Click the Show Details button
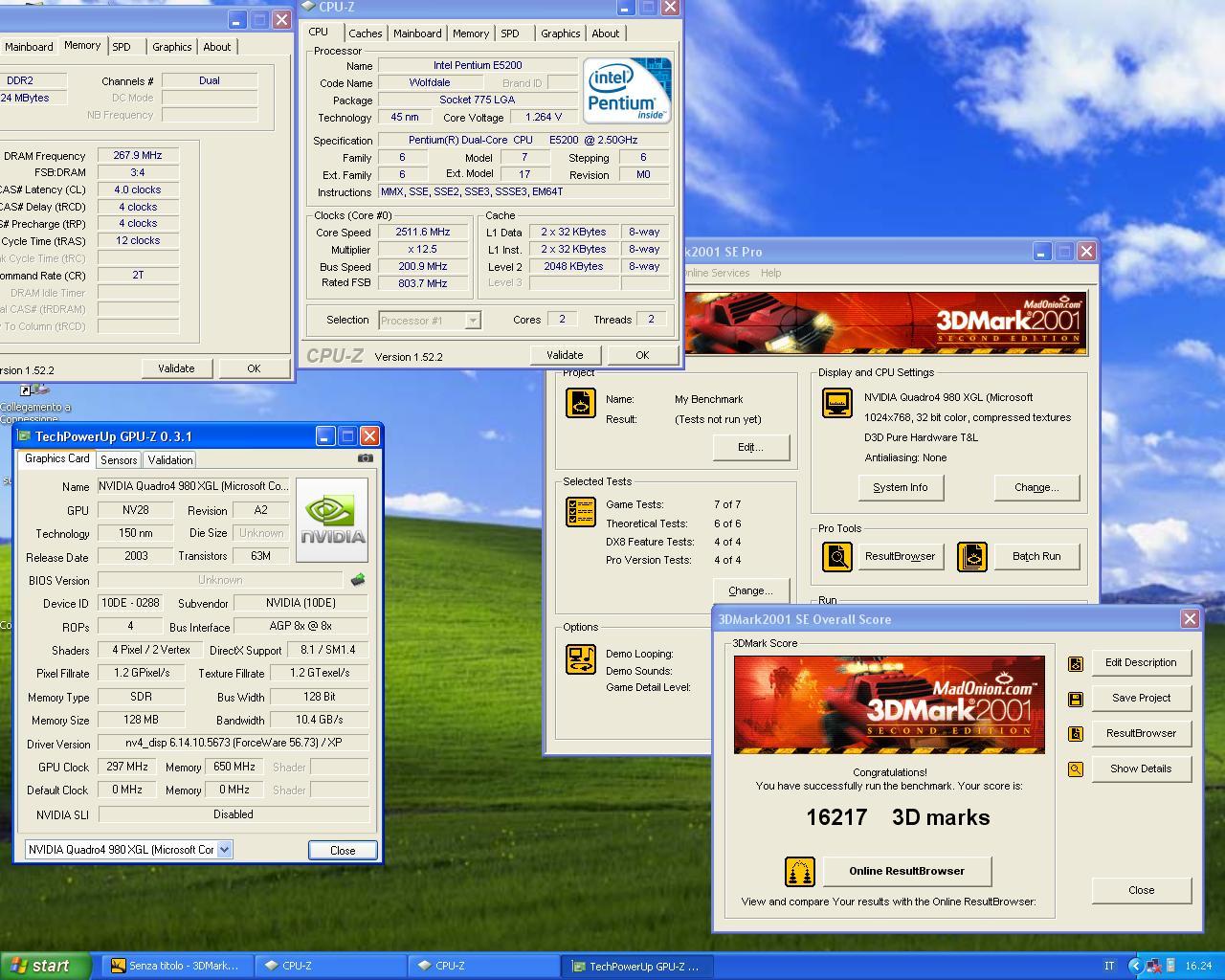 pyautogui.click(x=1141, y=768)
